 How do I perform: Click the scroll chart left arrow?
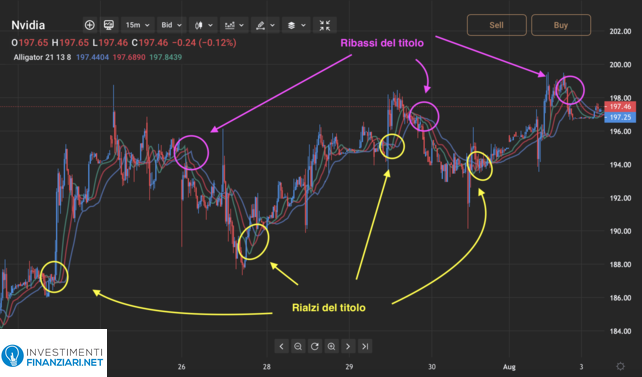(x=281, y=346)
